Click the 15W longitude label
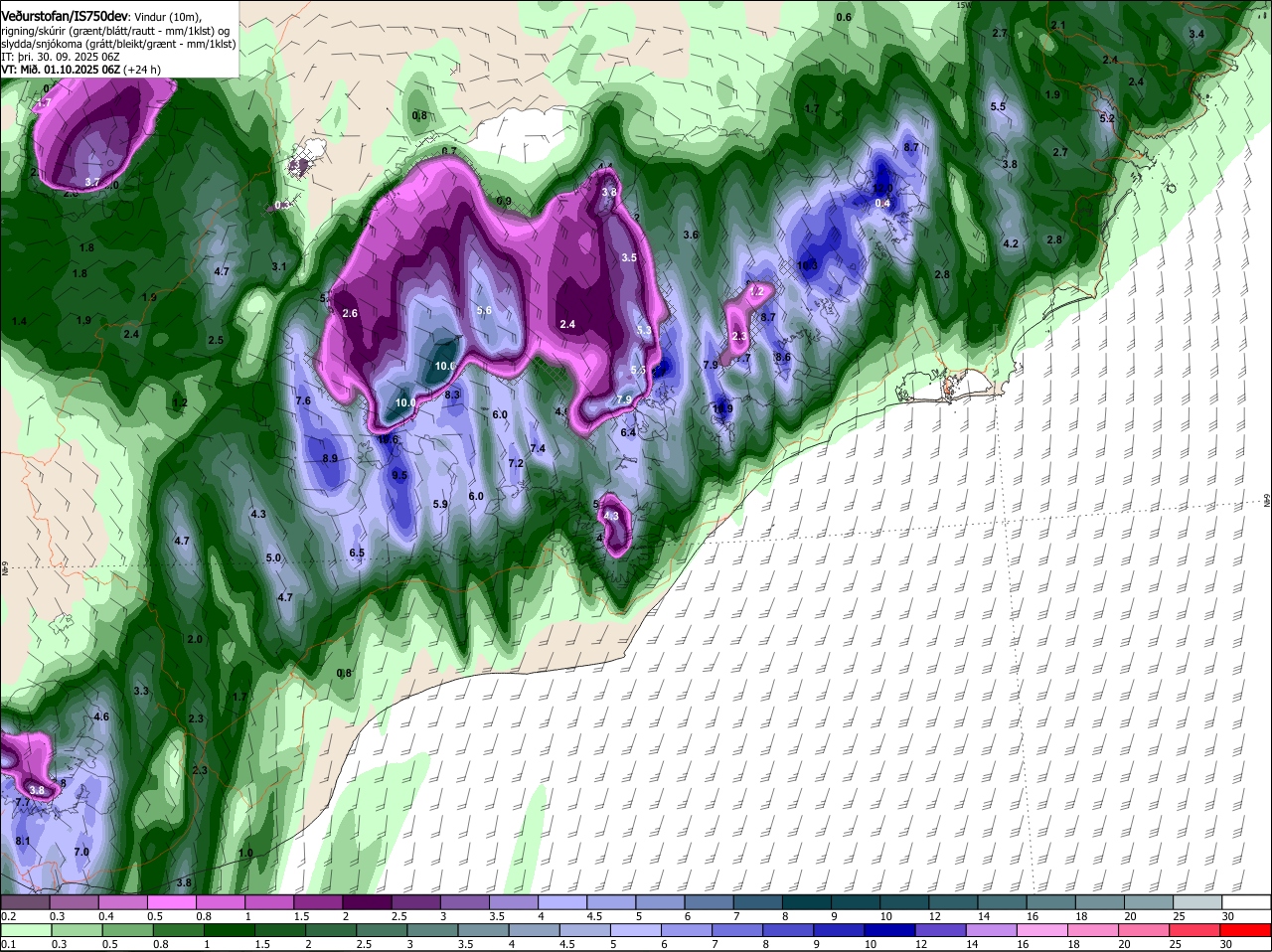Image resolution: width=1272 pixels, height=952 pixels. (962, 5)
